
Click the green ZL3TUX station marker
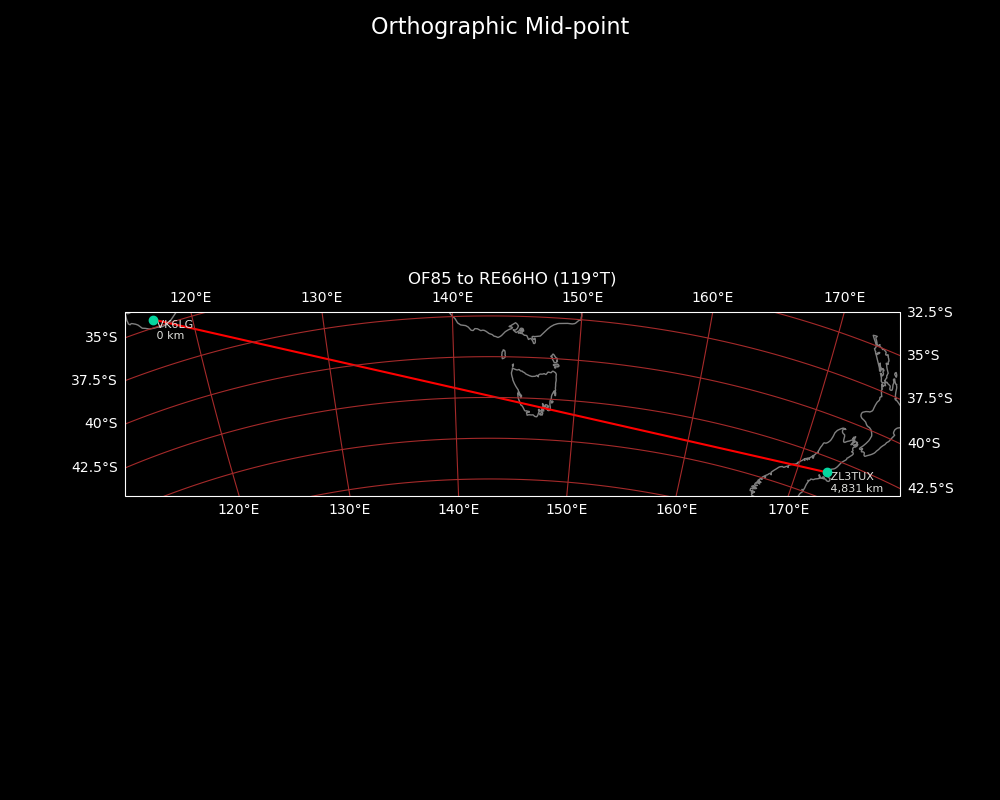pyautogui.click(x=827, y=472)
